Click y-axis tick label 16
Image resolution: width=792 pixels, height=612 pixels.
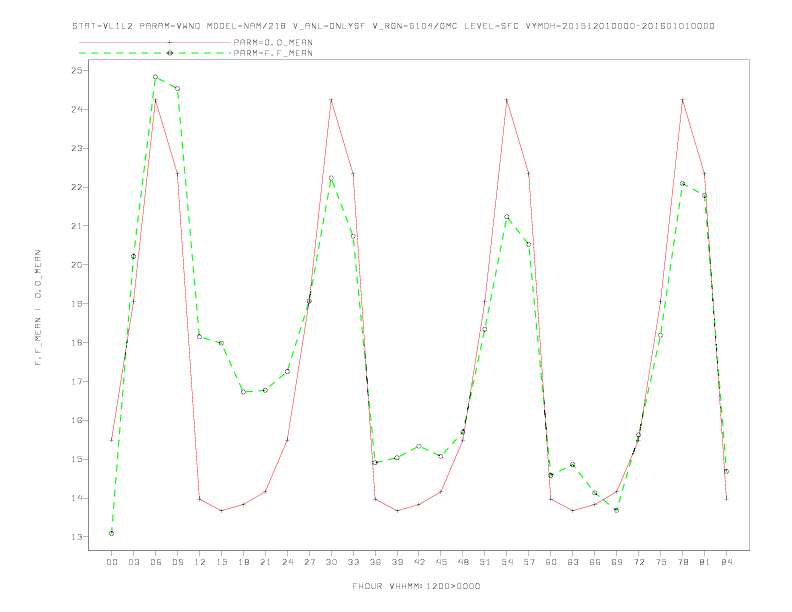click(77, 420)
